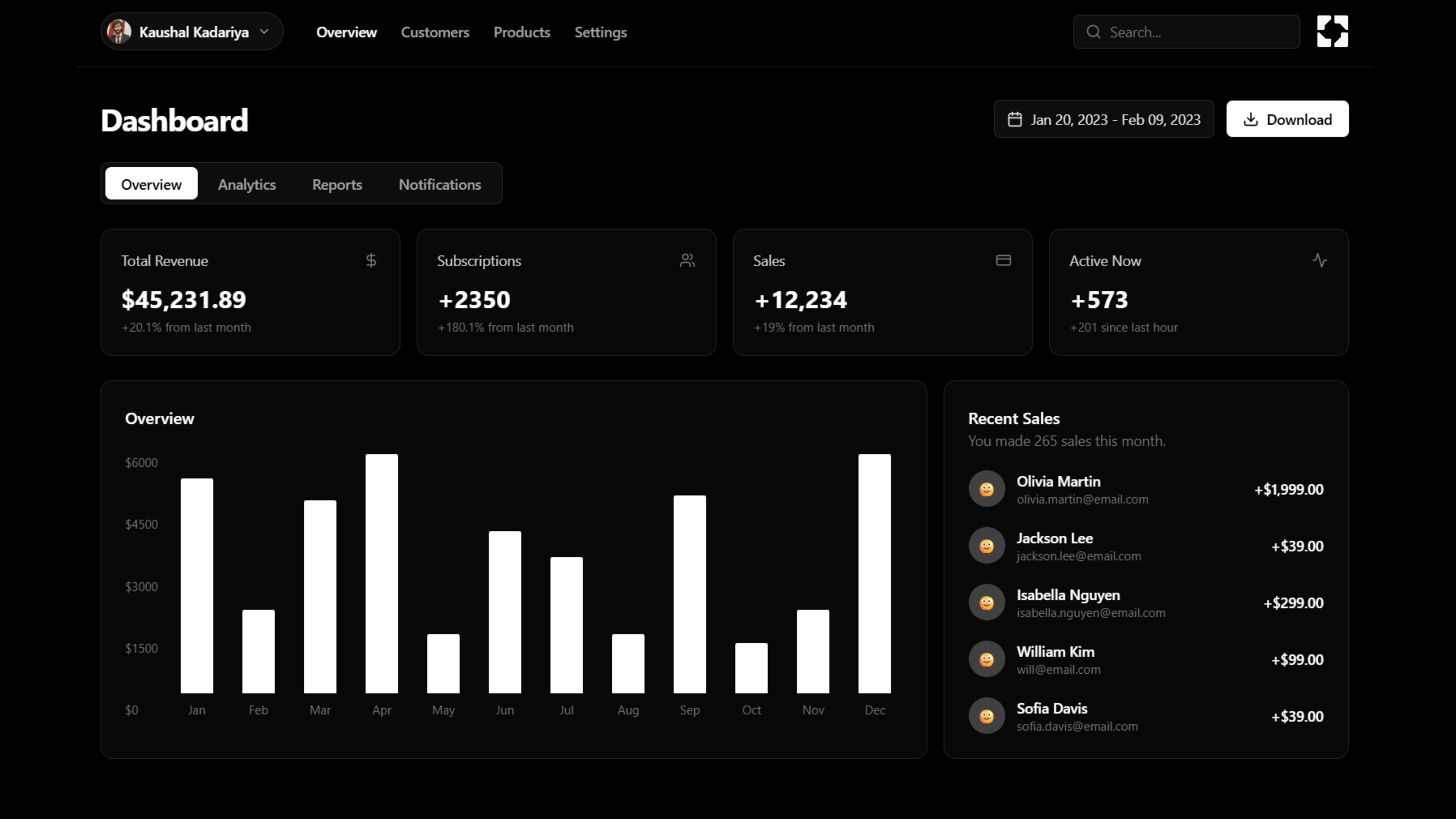Select the Overview dashboard tab

[152, 184]
